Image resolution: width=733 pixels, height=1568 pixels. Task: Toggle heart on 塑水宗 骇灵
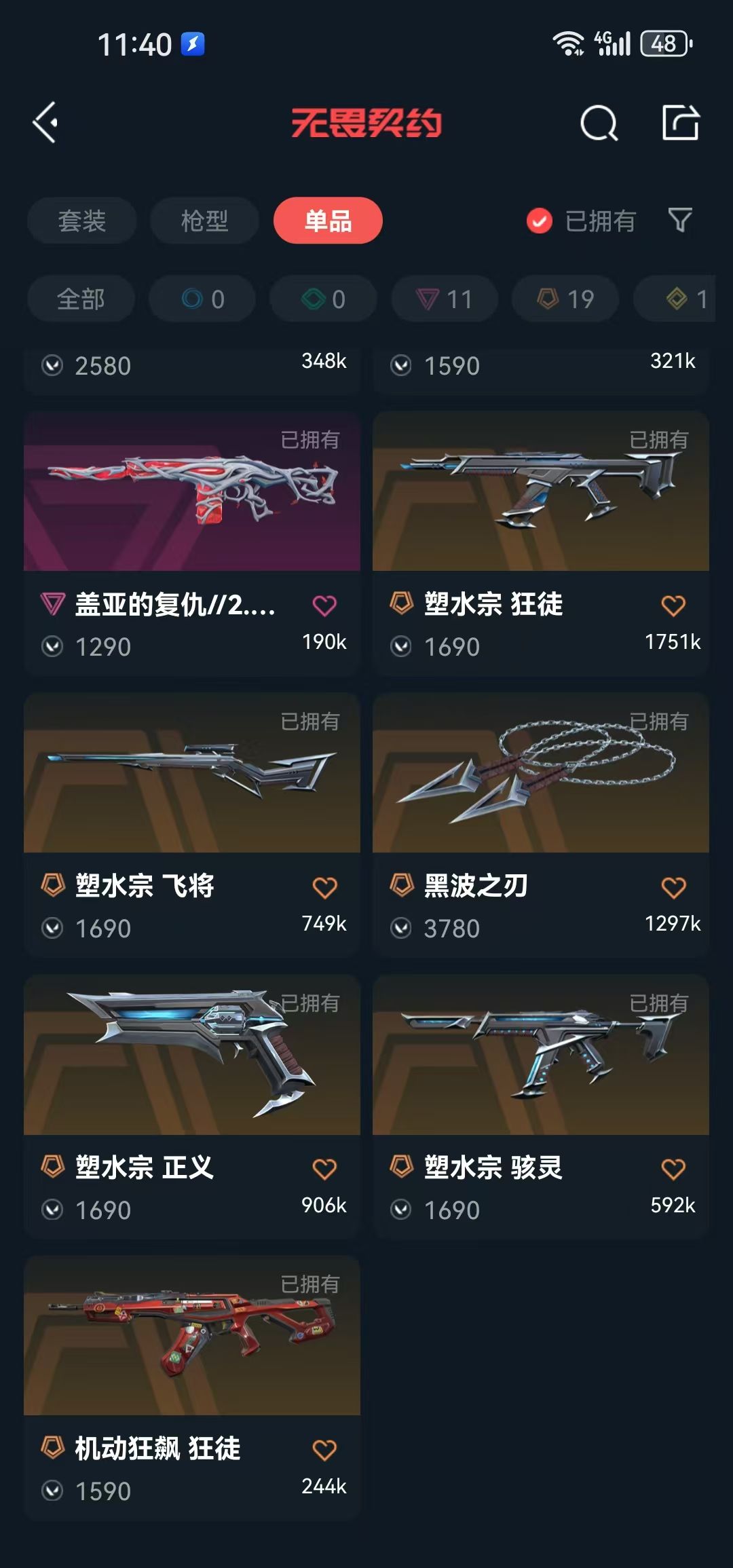coord(673,1168)
